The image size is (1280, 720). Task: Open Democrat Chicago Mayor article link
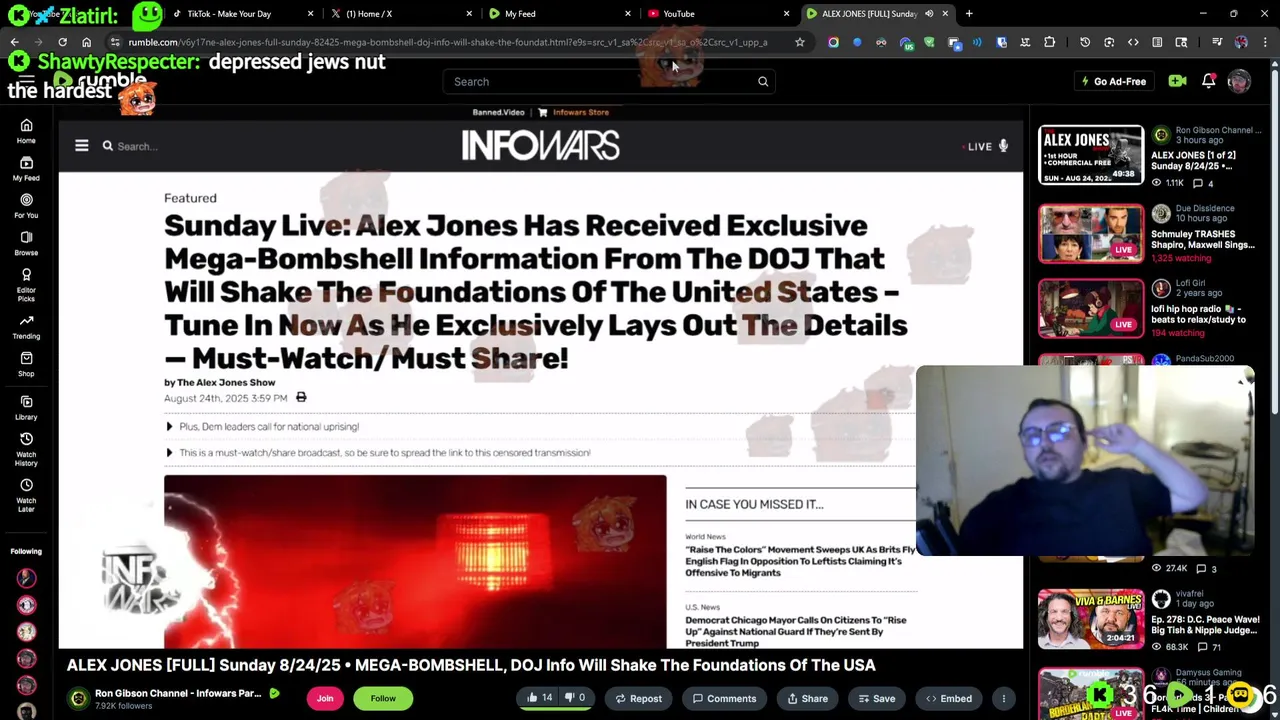796,631
